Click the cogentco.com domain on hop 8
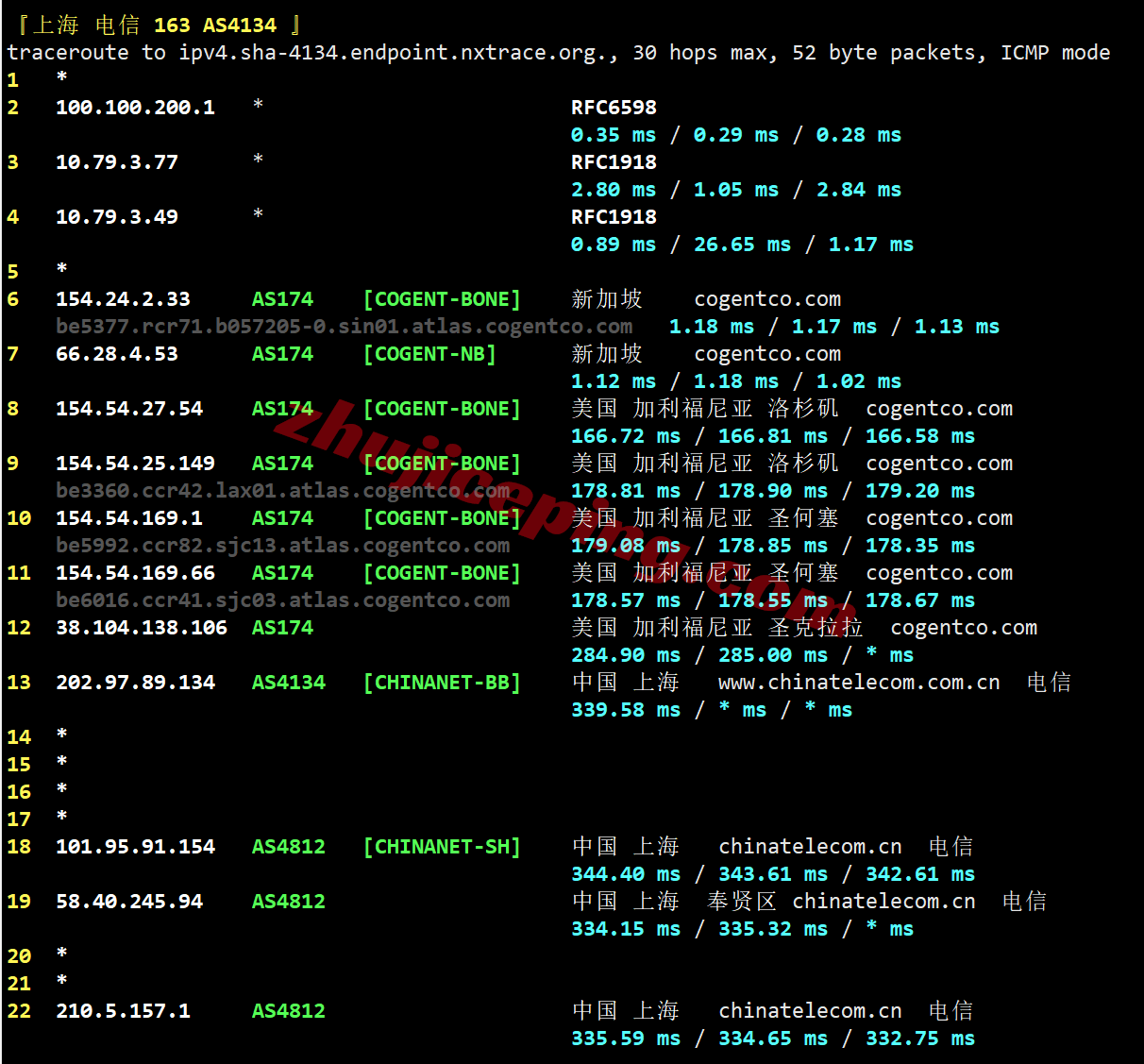 click(939, 408)
